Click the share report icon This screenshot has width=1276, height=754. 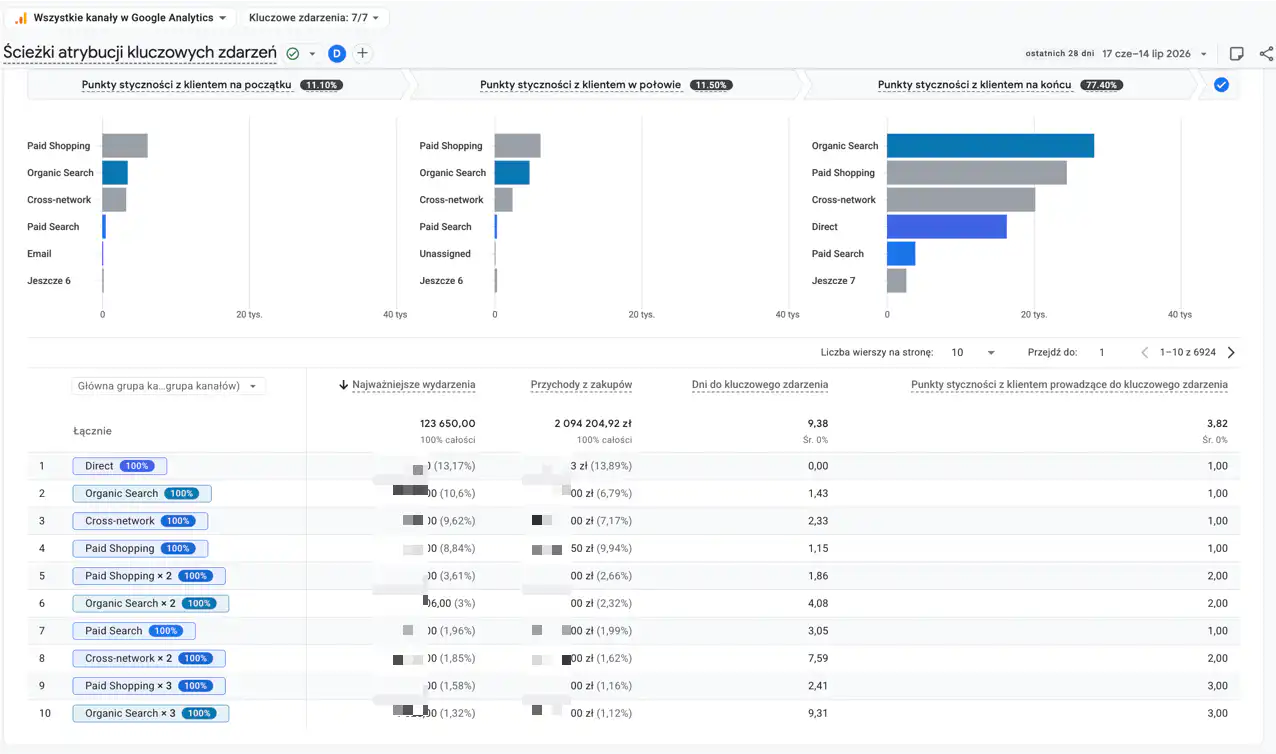point(1266,54)
